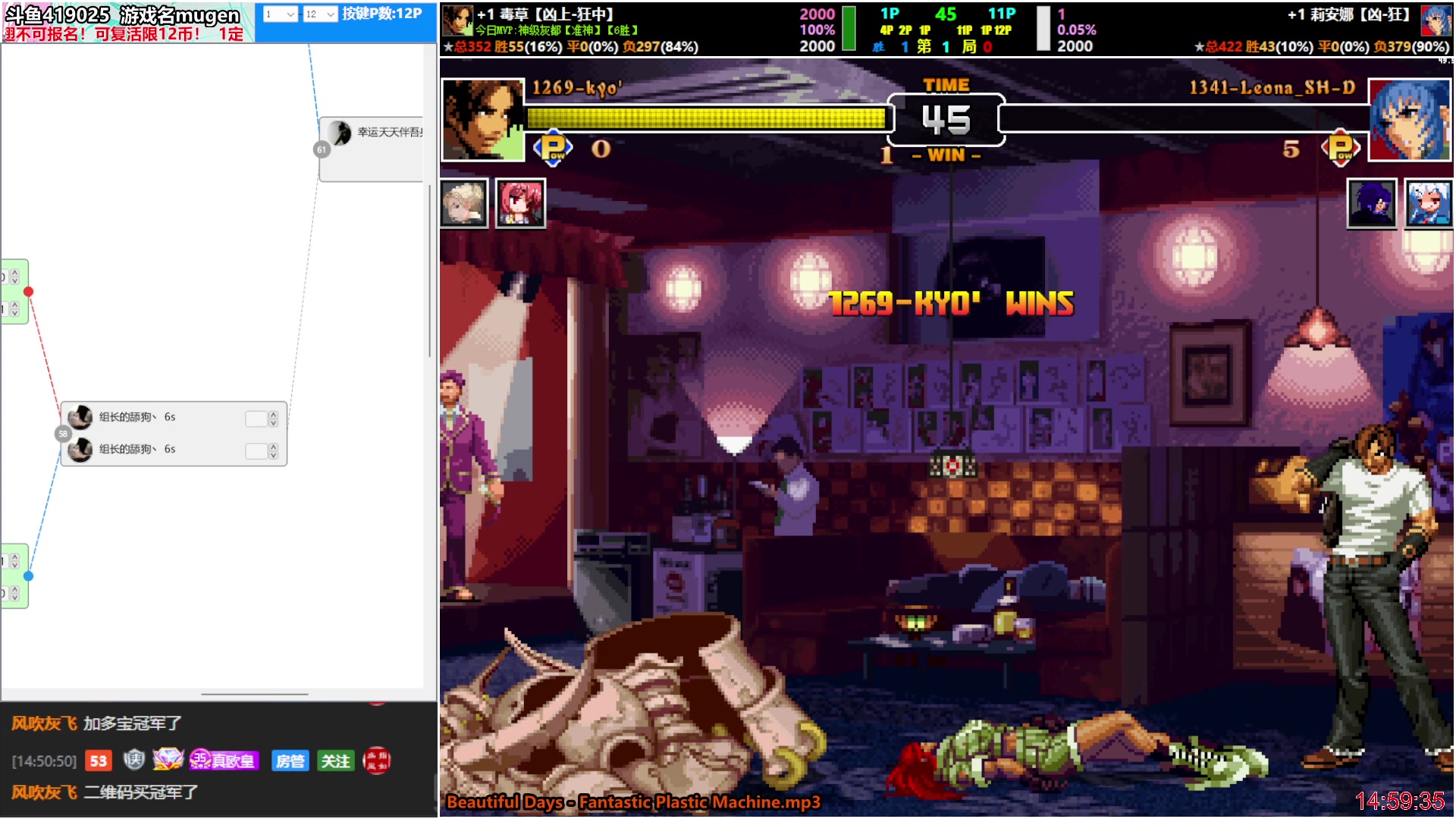
Task: Click the red clock 14:59:35
Action: tap(1399, 801)
